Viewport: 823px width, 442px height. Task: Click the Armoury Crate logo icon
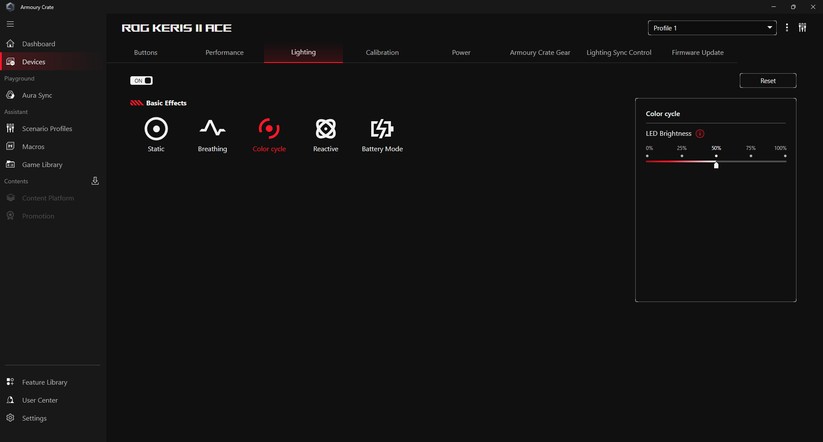[x=10, y=7]
